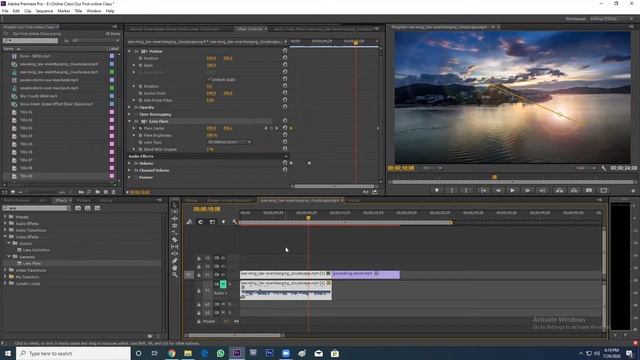Open Program monitor settings wrench
The image size is (640, 360).
[x=604, y=168]
